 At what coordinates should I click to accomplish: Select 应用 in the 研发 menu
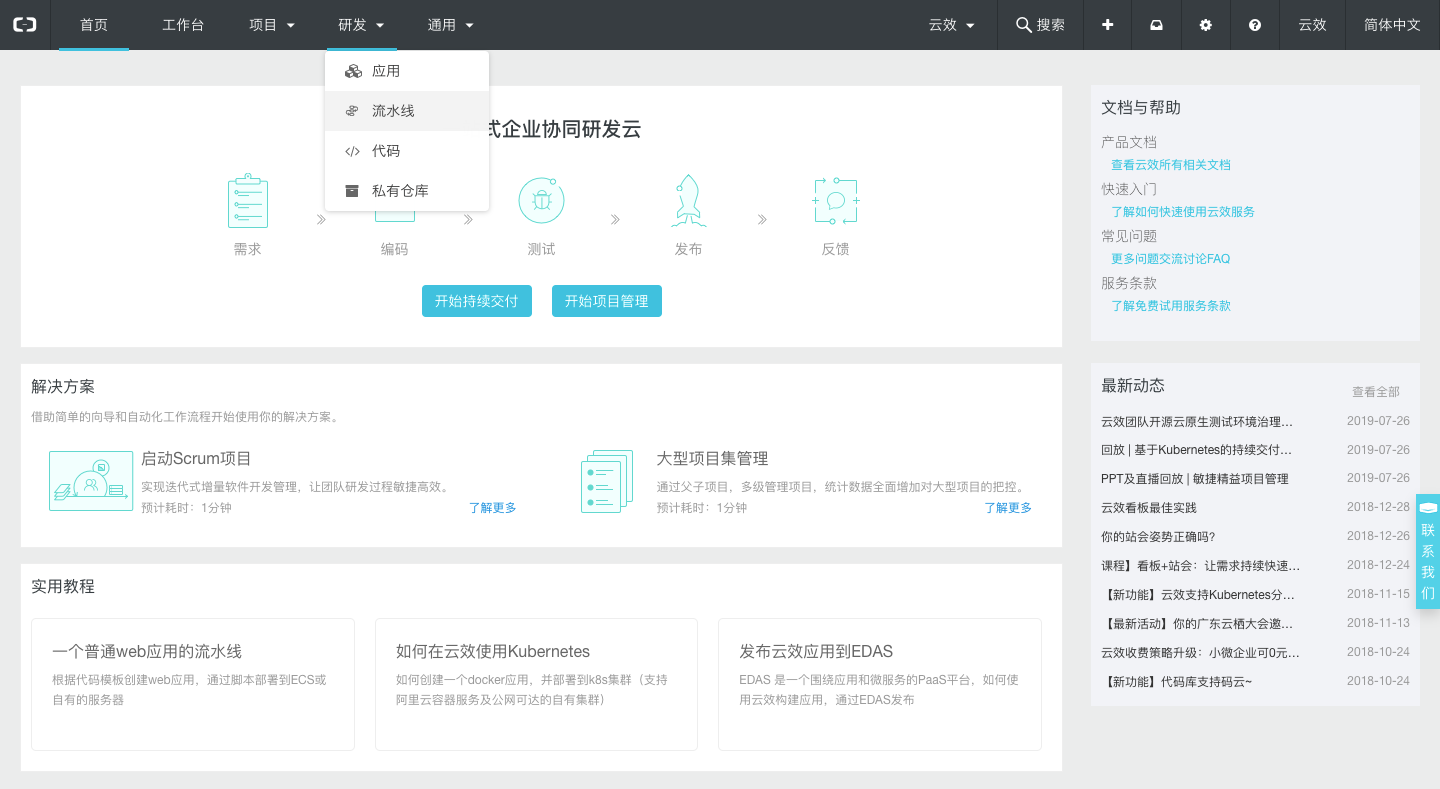[407, 71]
